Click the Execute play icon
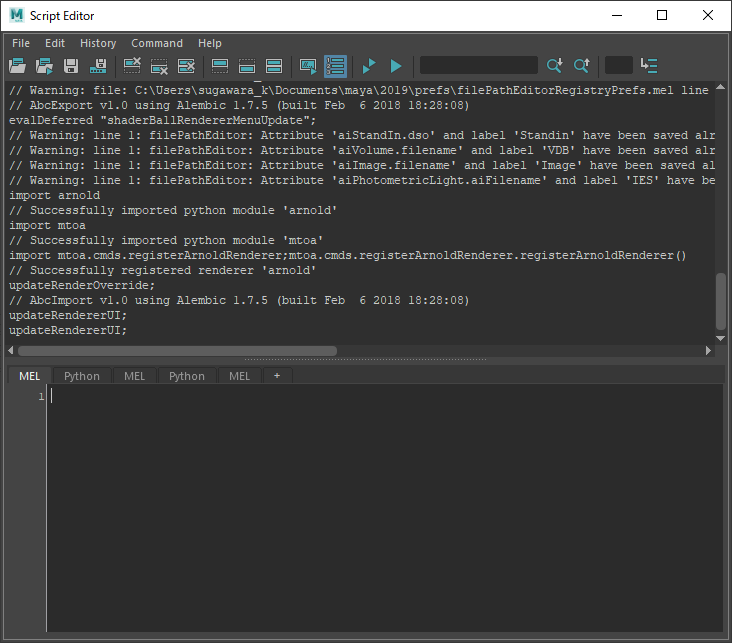The image size is (732, 643). [x=396, y=66]
